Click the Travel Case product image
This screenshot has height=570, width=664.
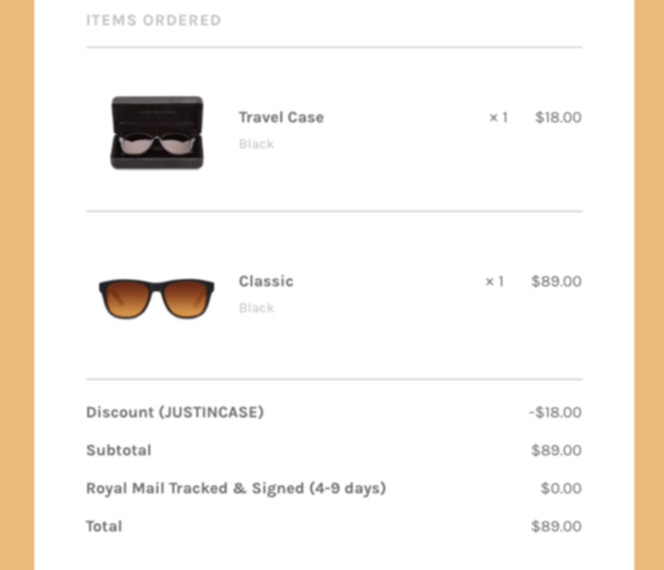157,133
